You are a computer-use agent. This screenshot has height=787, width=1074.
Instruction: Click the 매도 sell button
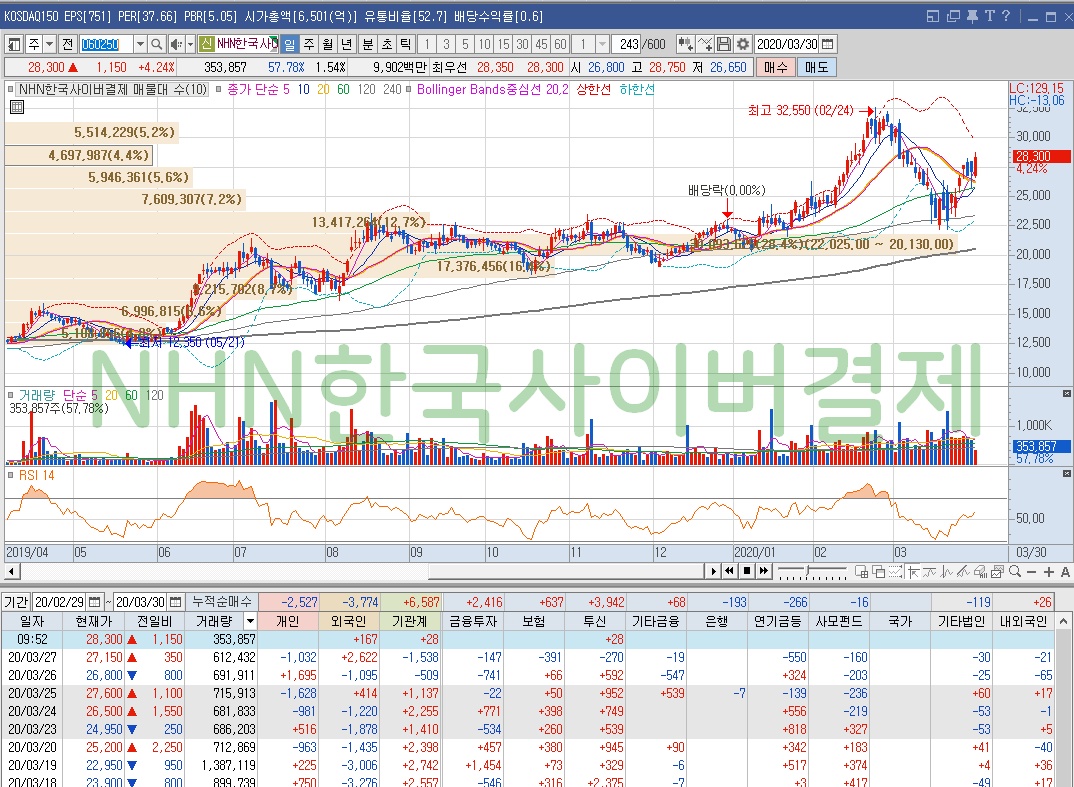(x=816, y=67)
